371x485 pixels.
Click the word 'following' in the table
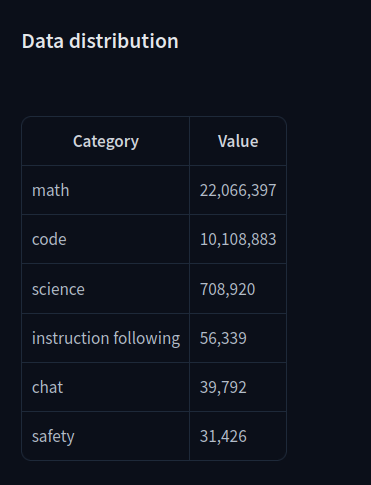coord(147,339)
